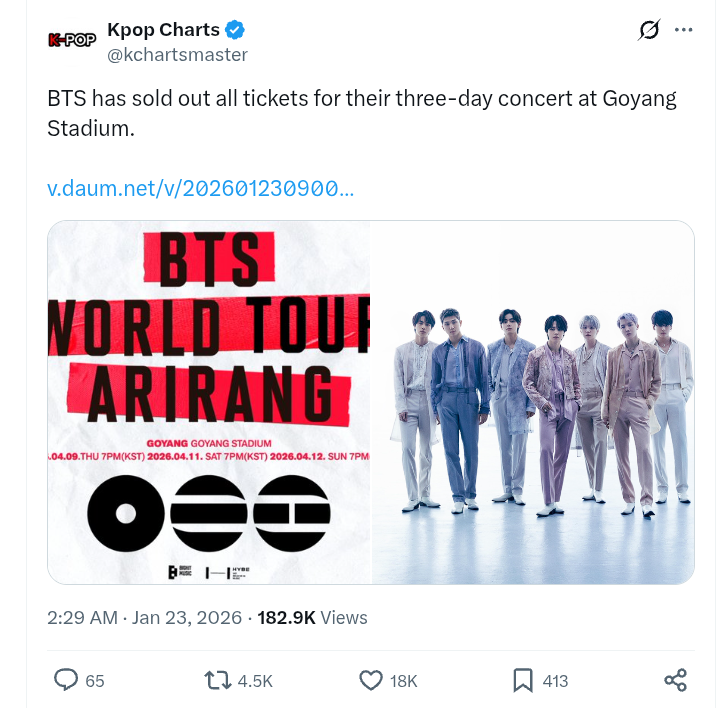The width and height of the screenshot is (716, 708).
Task: Click the 4.5K reposts count
Action: [255, 682]
